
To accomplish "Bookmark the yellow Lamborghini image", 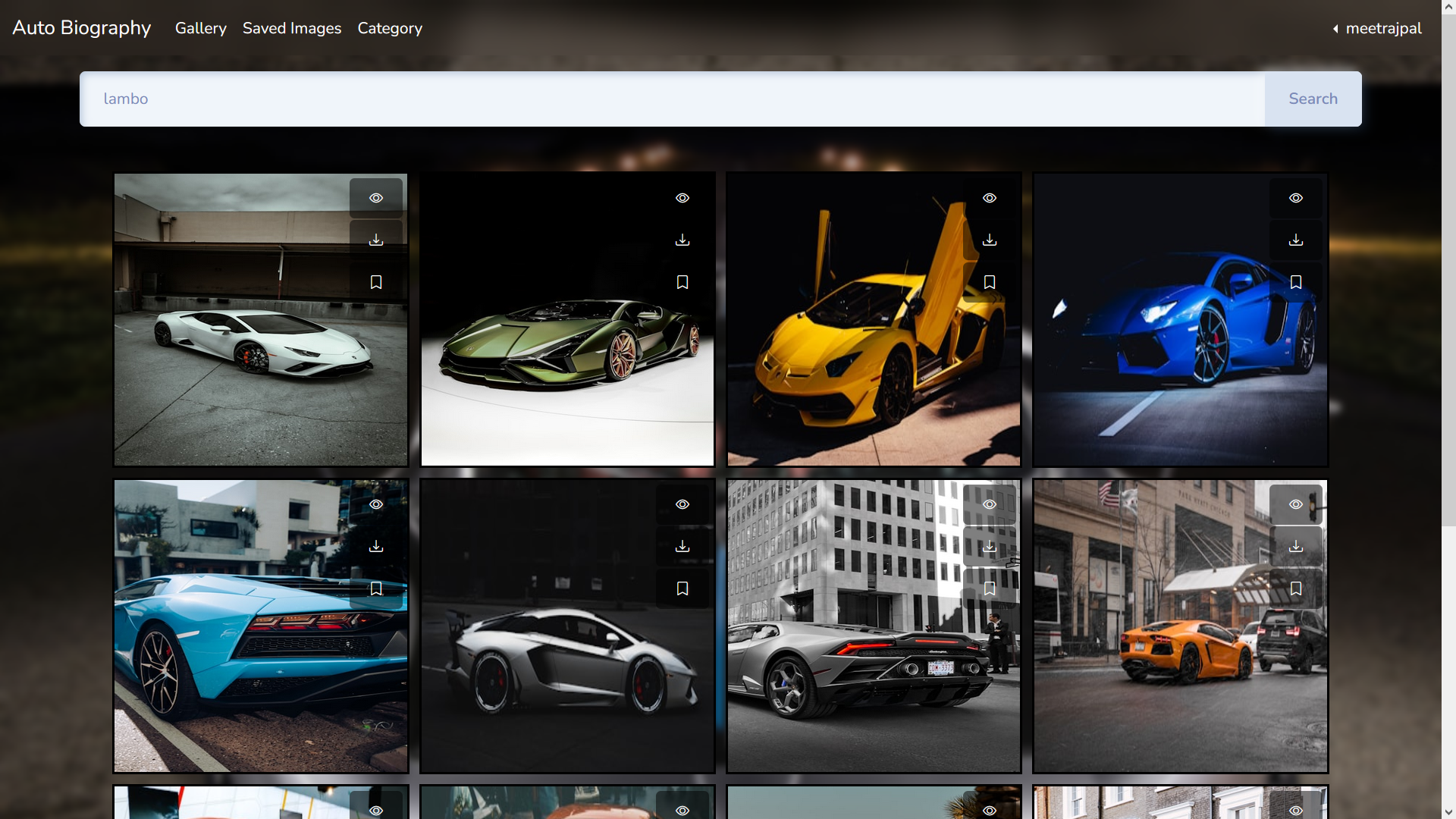I will tap(990, 282).
